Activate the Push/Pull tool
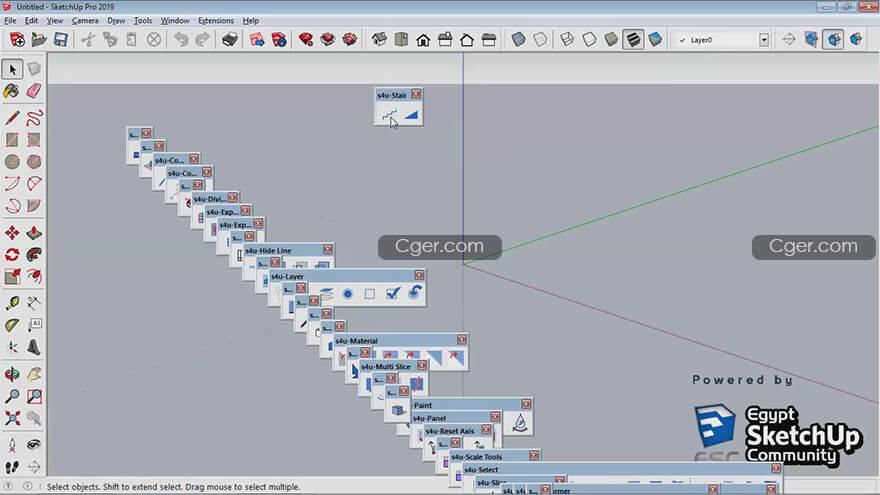This screenshot has height=495, width=880. coord(34,232)
